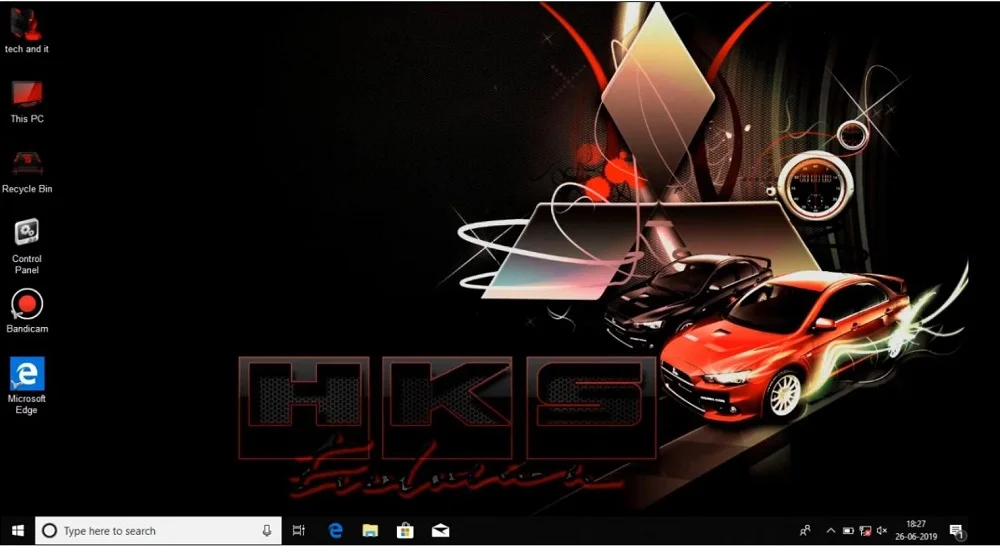Show hidden system tray icons
This screenshot has width=1000, height=546.
click(830, 531)
